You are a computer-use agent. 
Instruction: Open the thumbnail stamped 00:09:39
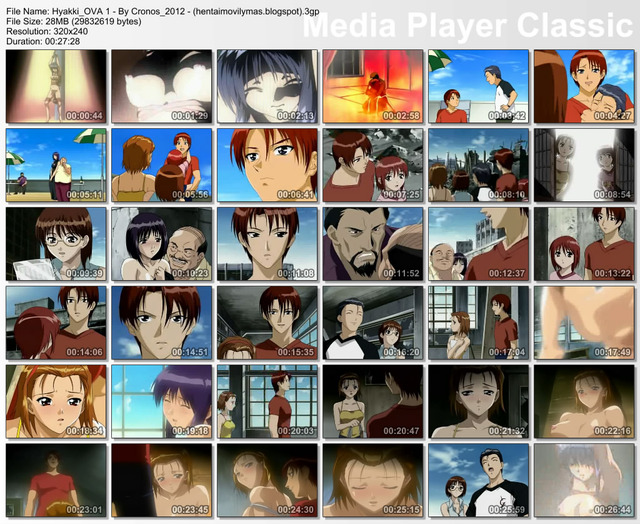pos(56,244)
